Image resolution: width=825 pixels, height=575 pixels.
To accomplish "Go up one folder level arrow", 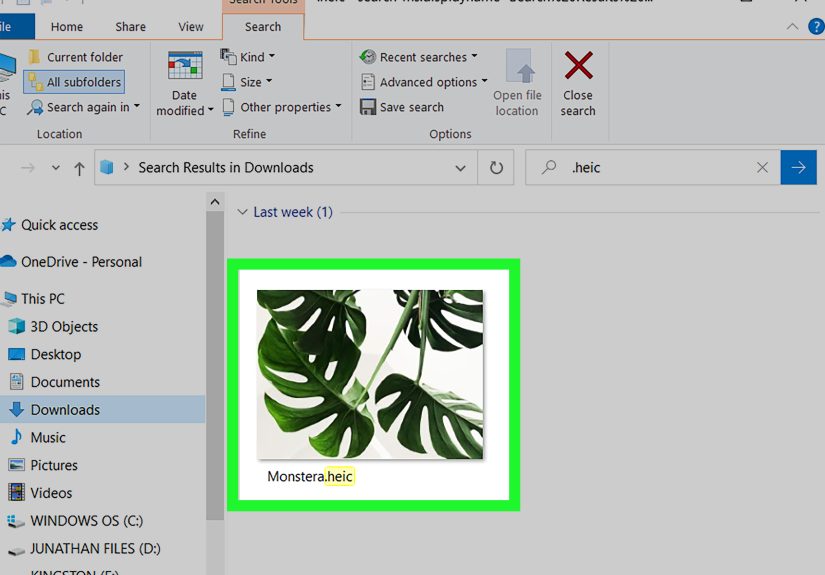I will pos(79,168).
